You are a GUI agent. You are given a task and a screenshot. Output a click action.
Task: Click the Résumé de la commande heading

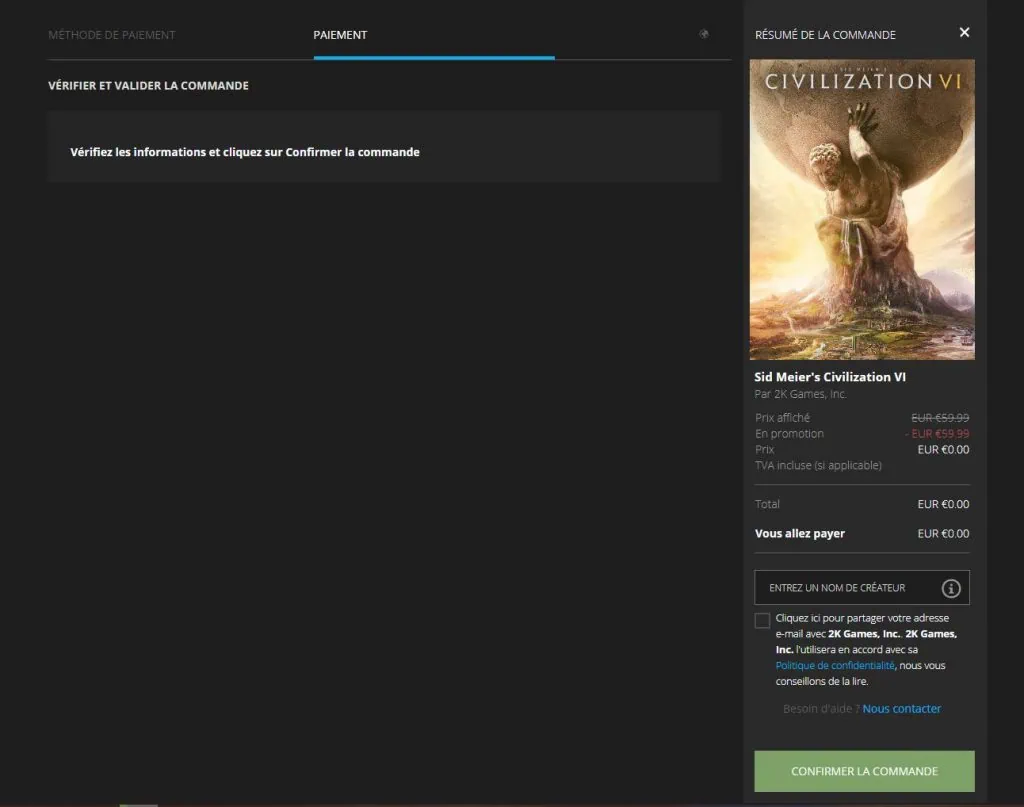[x=825, y=35]
